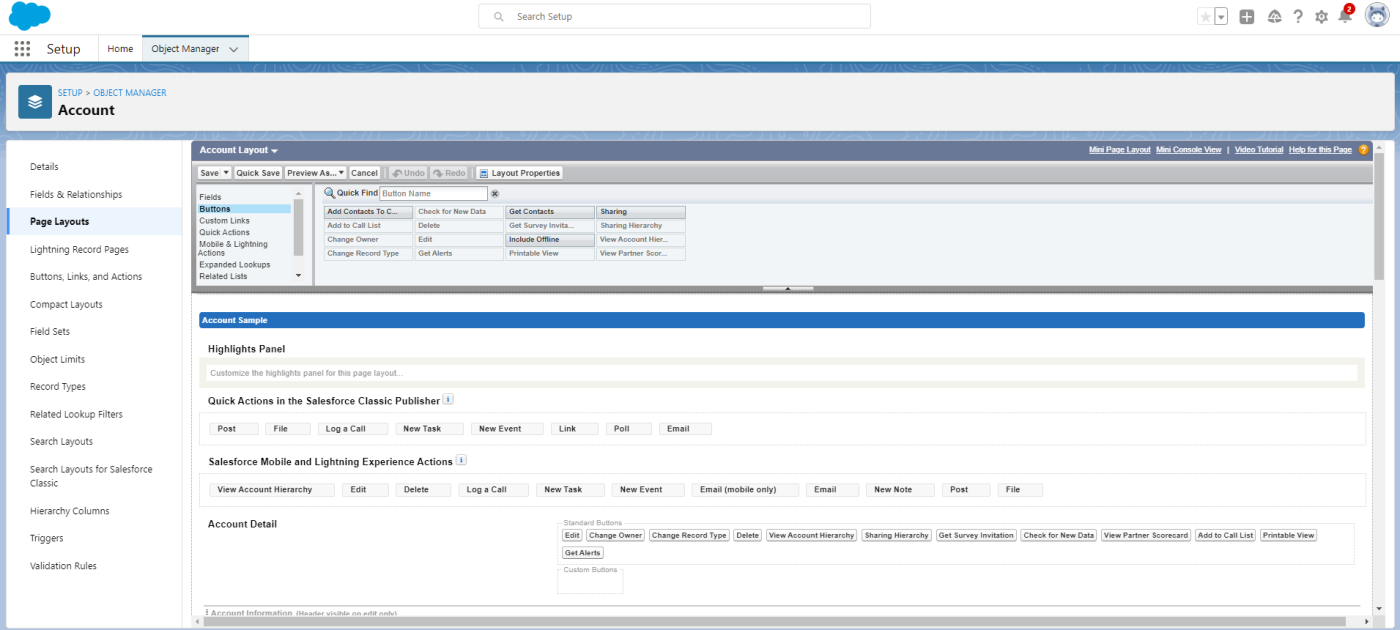Click the Undo toolbar button
The height and width of the screenshot is (630, 1400).
408,173
